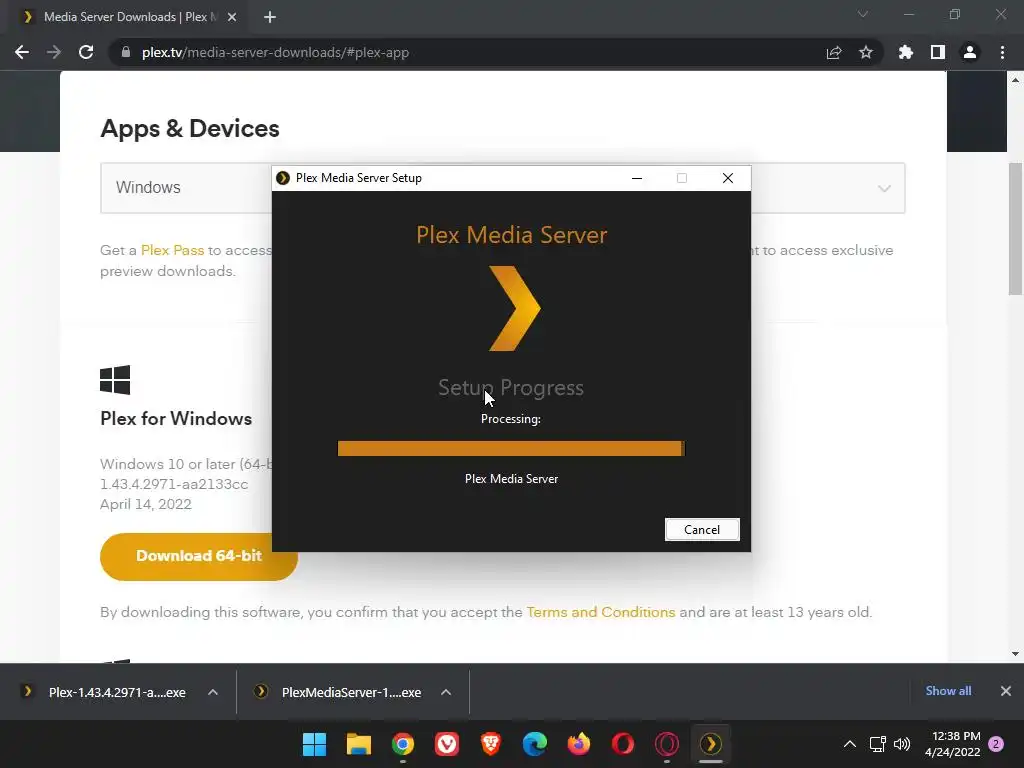This screenshot has height=768, width=1024.
Task: Open the Chrome profile menu
Action: (x=970, y=52)
